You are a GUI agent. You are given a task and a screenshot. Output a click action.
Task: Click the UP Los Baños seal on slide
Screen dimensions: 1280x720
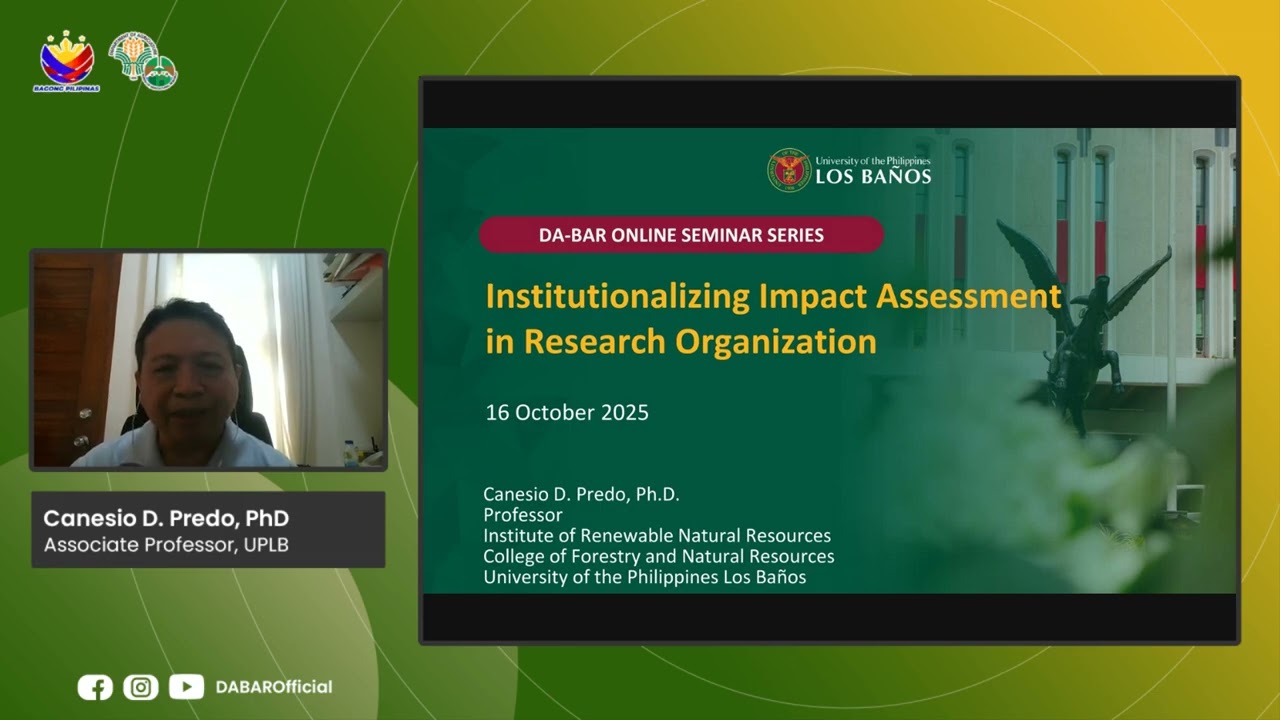789,169
